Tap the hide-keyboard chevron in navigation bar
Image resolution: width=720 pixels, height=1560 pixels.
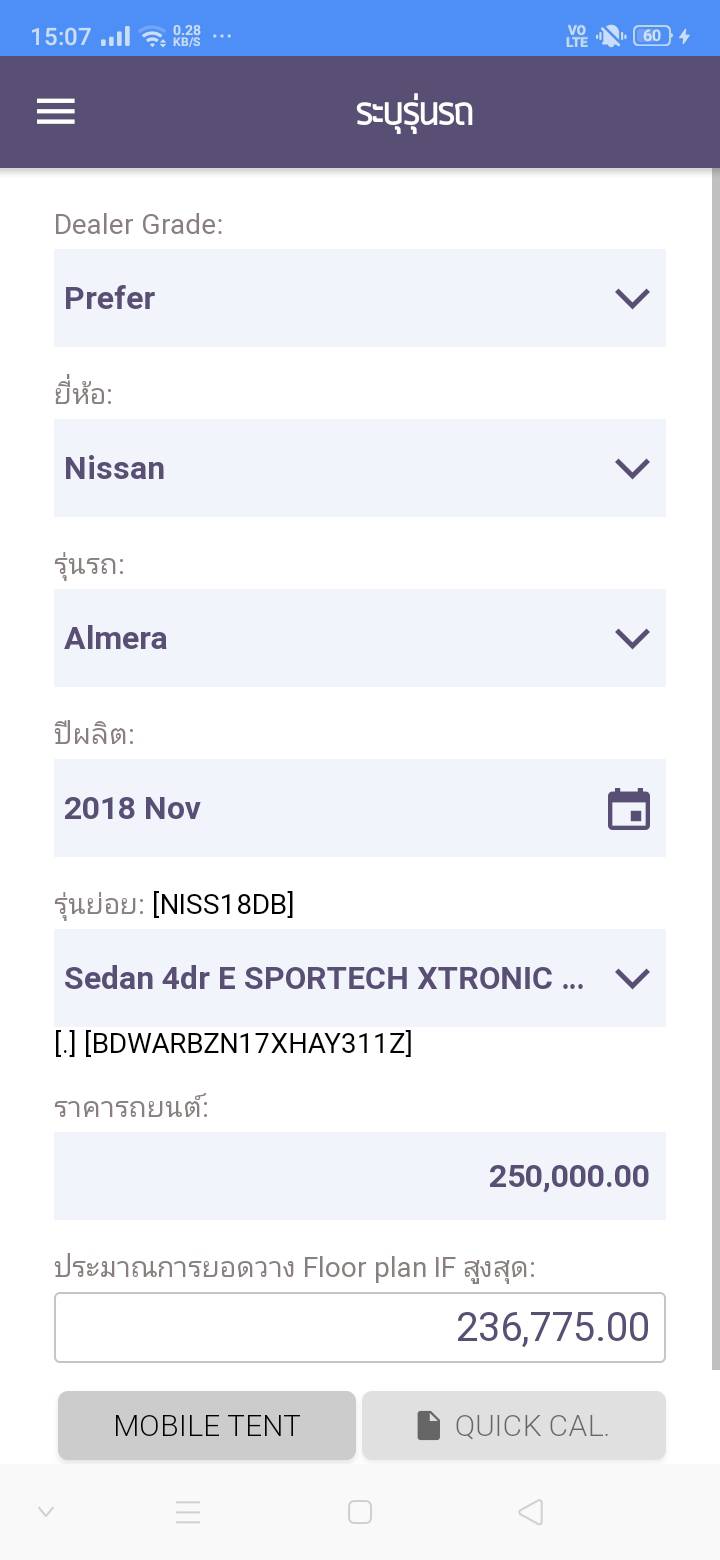(x=46, y=1512)
